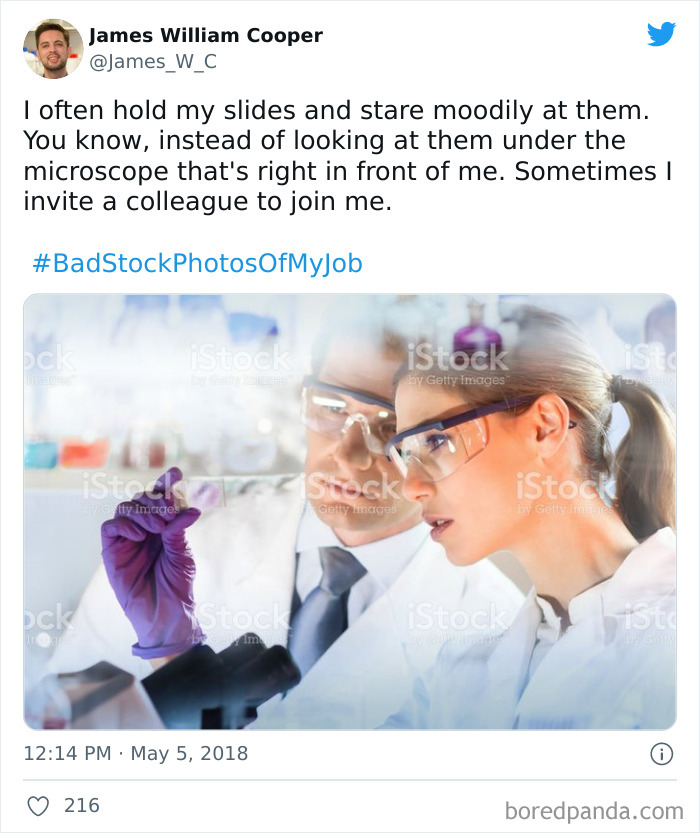Enlarge the embedded laboratory stock photo
The width and height of the screenshot is (700, 833).
(x=350, y=510)
